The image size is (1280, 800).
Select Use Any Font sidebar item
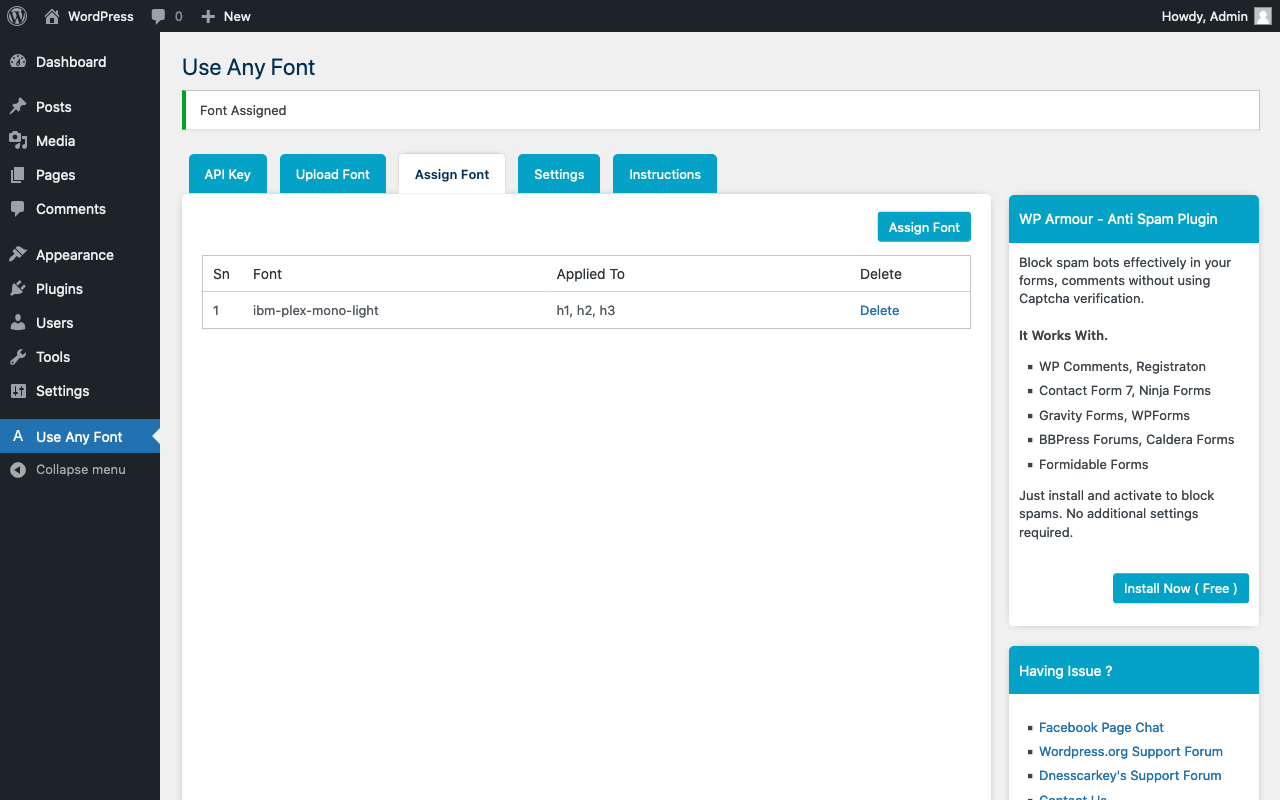point(80,436)
